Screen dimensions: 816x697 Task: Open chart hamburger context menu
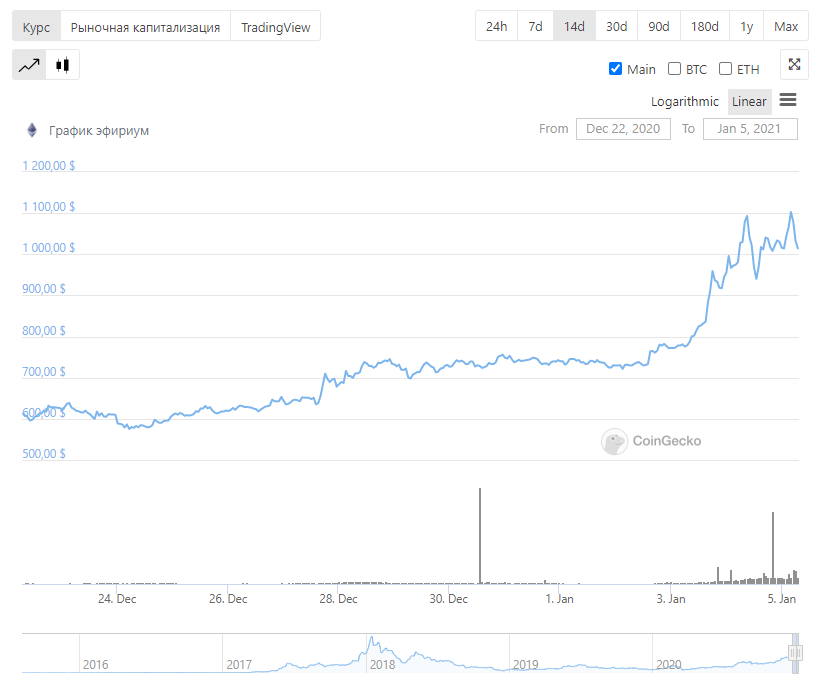coord(788,99)
